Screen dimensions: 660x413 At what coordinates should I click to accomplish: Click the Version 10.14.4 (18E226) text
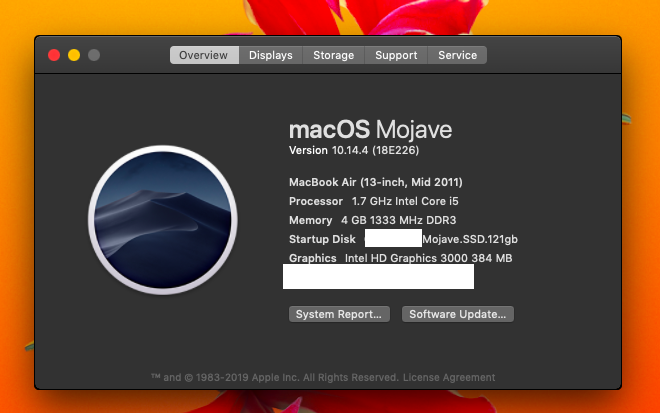click(x=354, y=150)
